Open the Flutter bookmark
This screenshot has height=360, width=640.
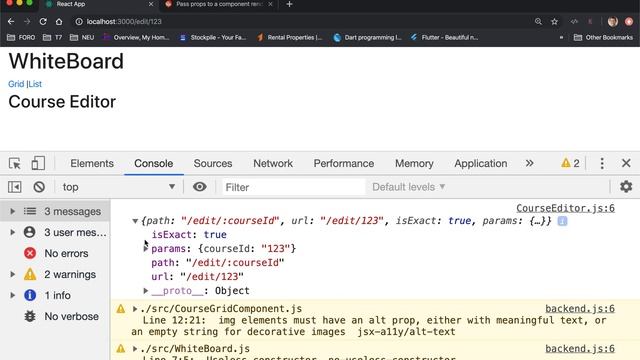pos(444,38)
